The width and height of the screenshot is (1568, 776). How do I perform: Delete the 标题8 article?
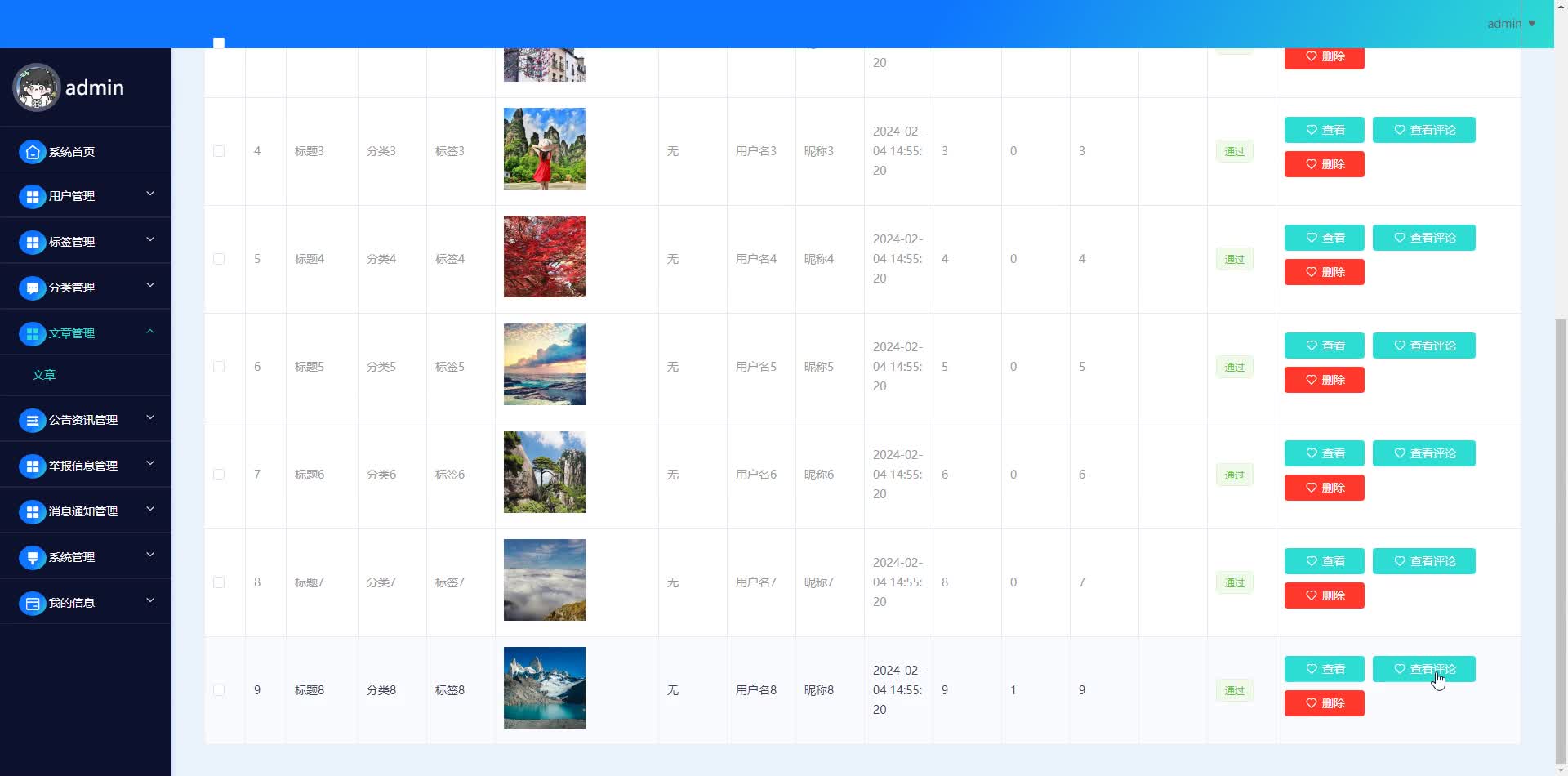point(1325,703)
